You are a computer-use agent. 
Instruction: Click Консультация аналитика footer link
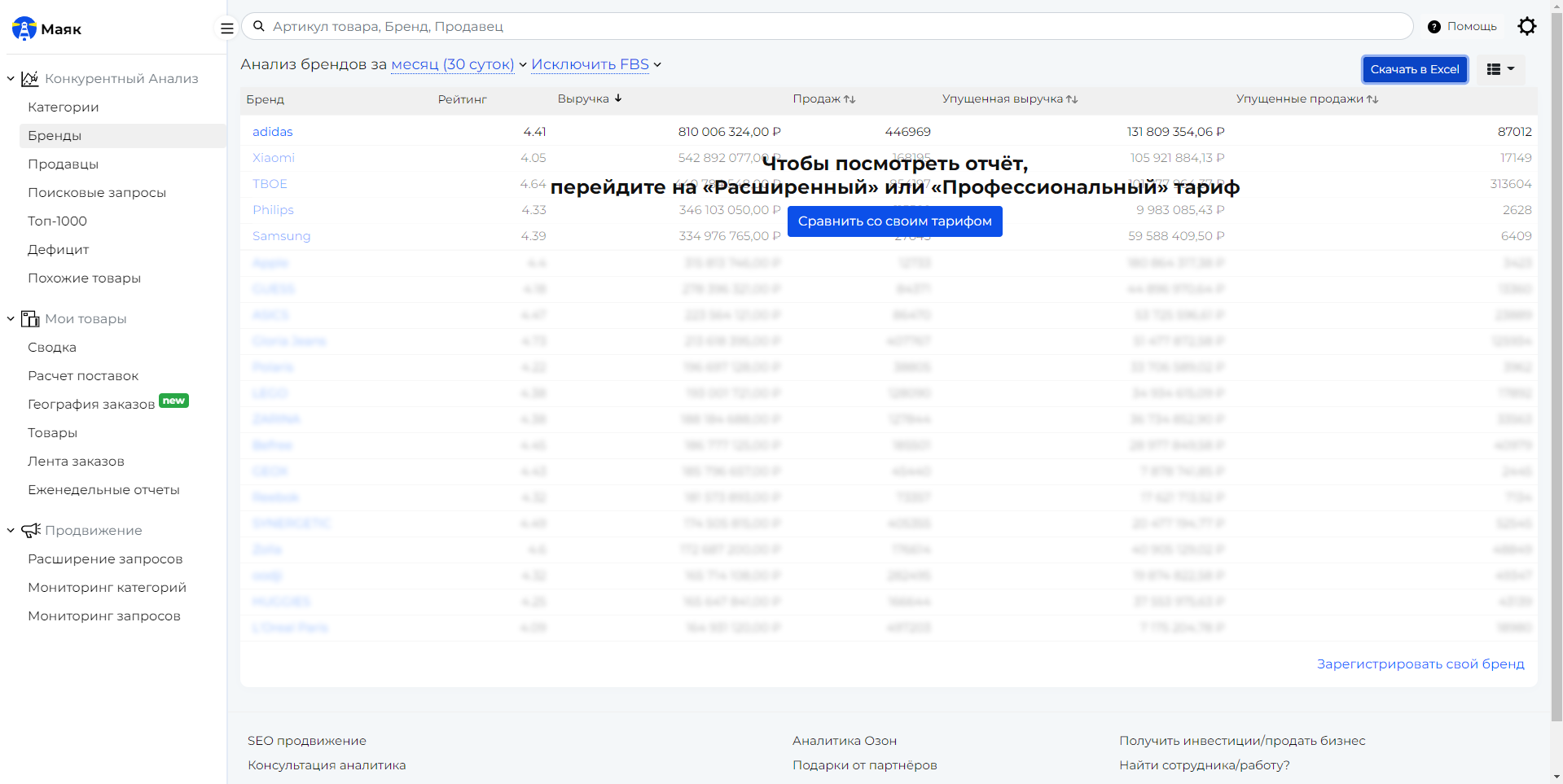[x=327, y=765]
